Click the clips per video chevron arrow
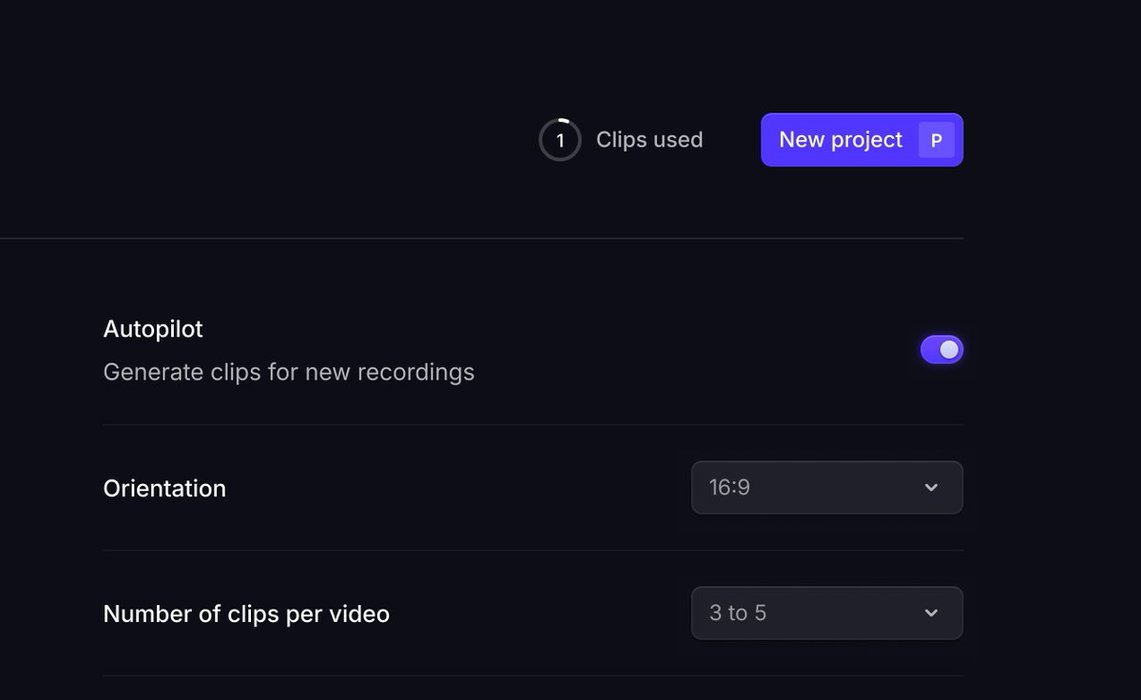This screenshot has width=1141, height=700. click(x=931, y=613)
